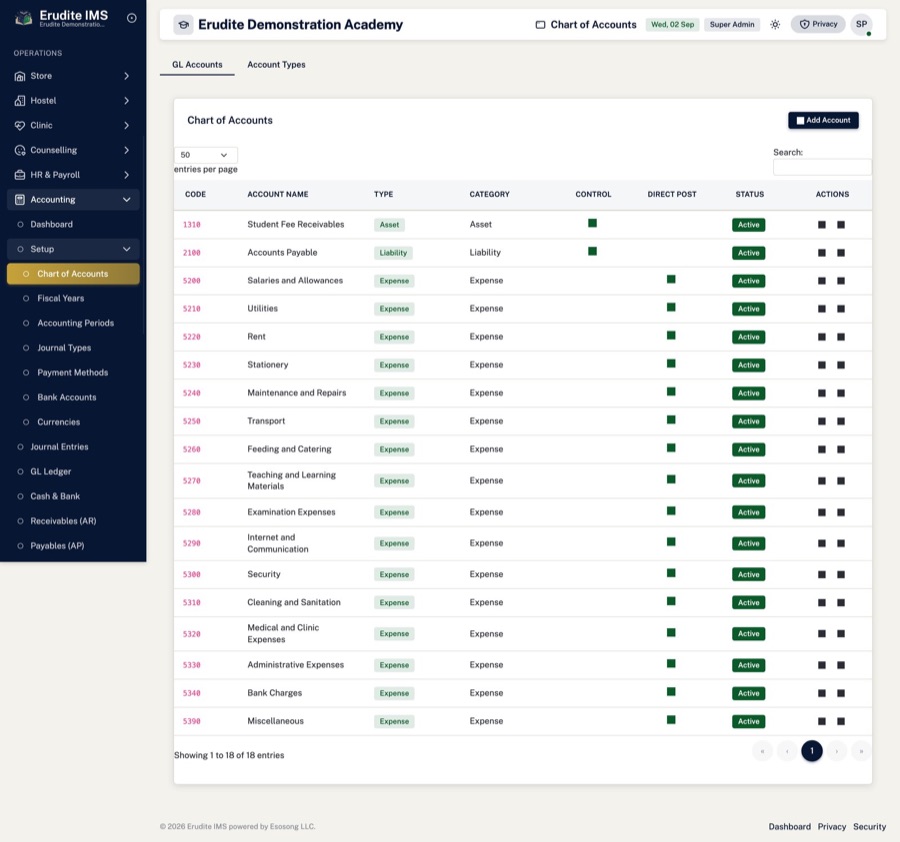Expand the Clinic menu chevron

(x=126, y=126)
